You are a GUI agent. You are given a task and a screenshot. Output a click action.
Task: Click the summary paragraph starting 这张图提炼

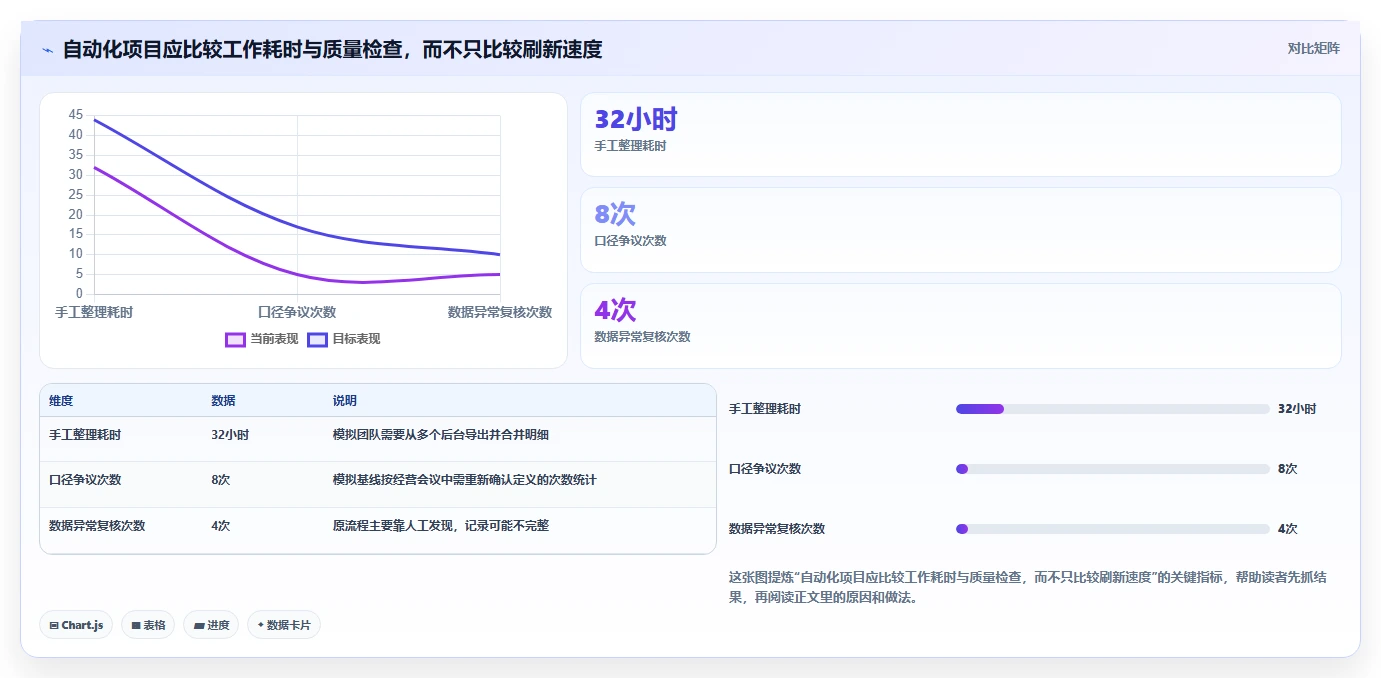coord(1028,588)
